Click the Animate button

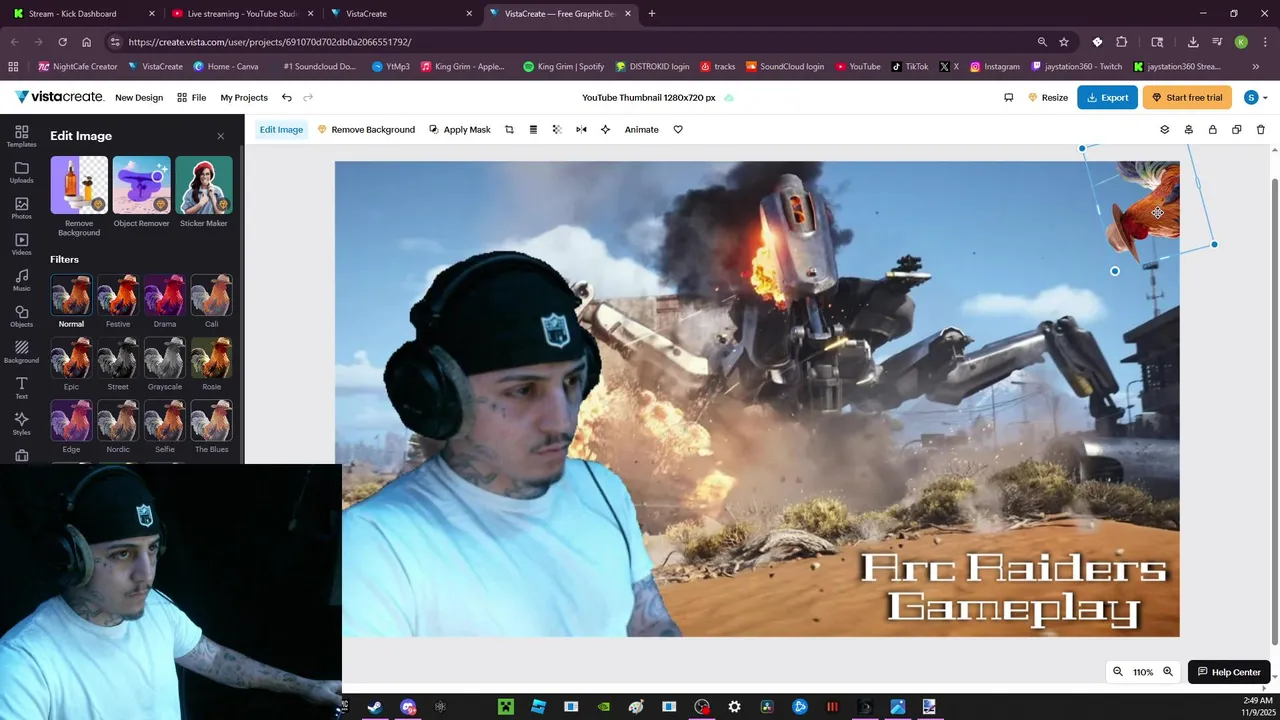click(x=642, y=129)
